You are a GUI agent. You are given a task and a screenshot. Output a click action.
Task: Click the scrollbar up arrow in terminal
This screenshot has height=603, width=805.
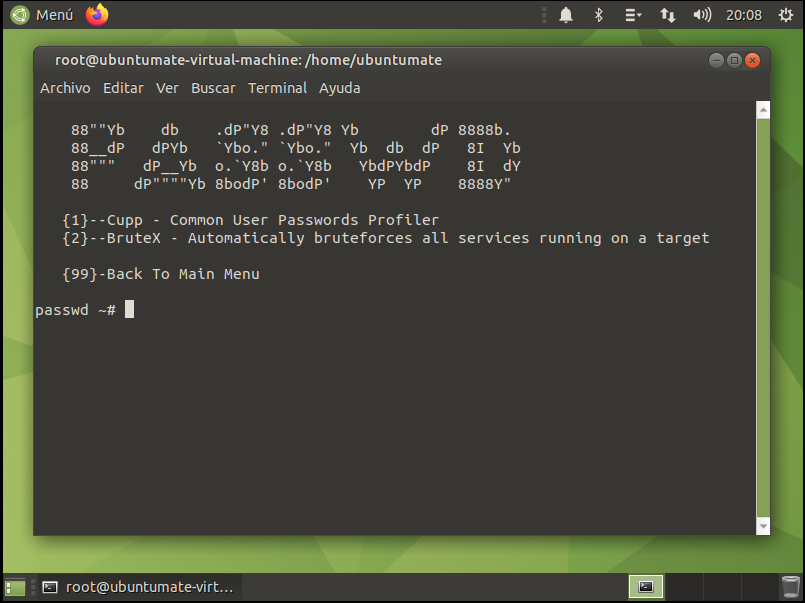click(763, 110)
